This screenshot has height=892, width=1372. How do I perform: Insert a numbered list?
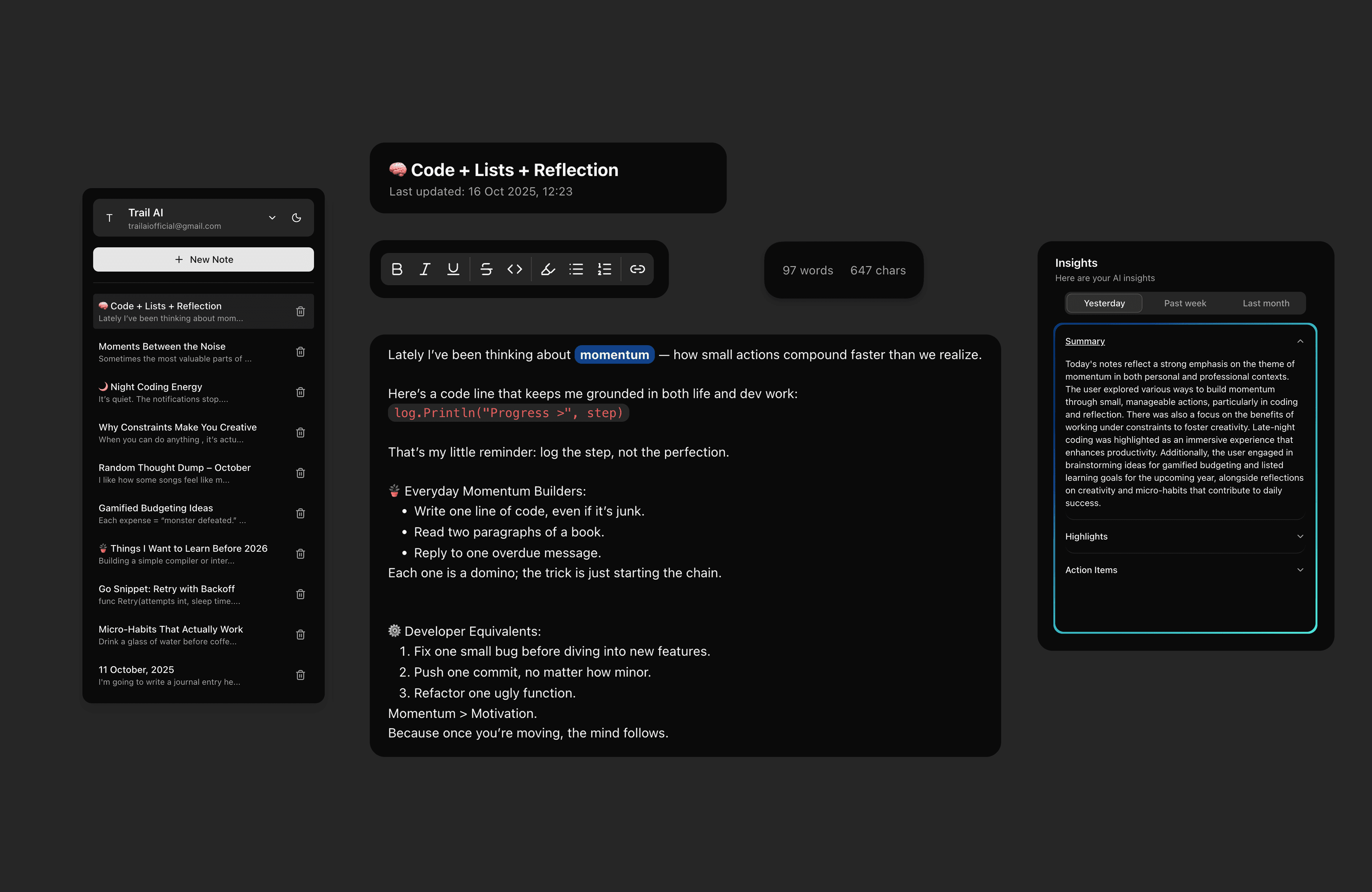click(x=604, y=269)
